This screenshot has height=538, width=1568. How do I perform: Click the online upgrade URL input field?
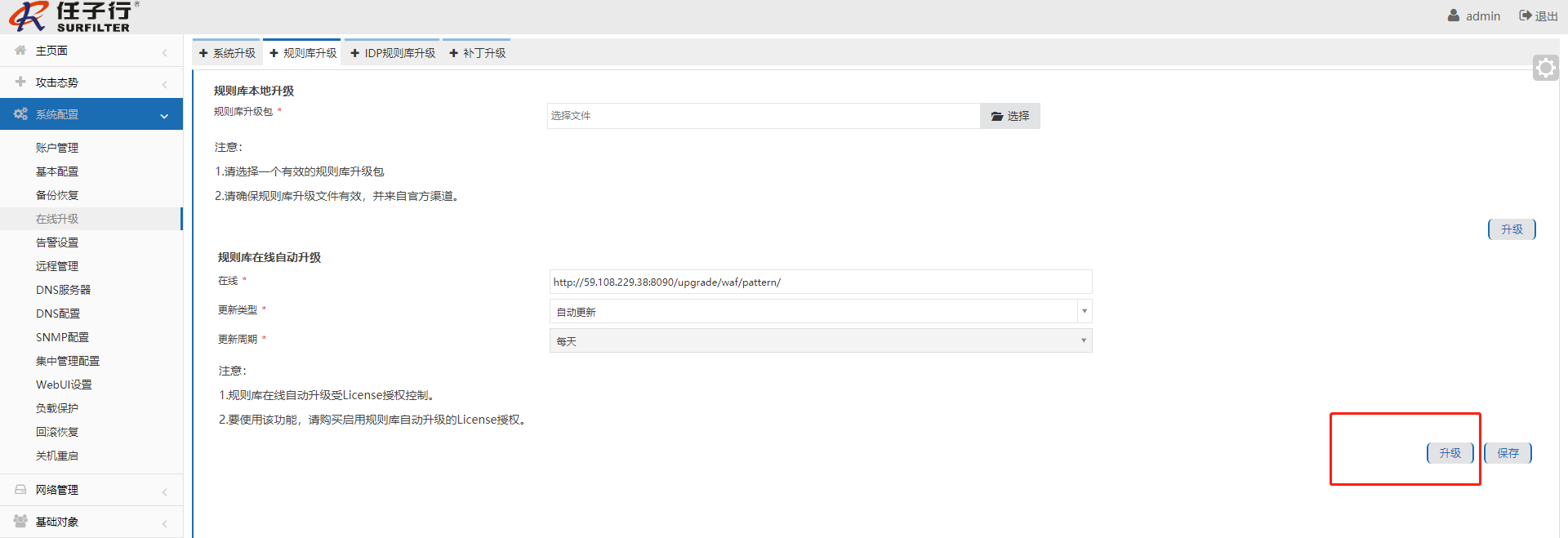pyautogui.click(x=820, y=282)
